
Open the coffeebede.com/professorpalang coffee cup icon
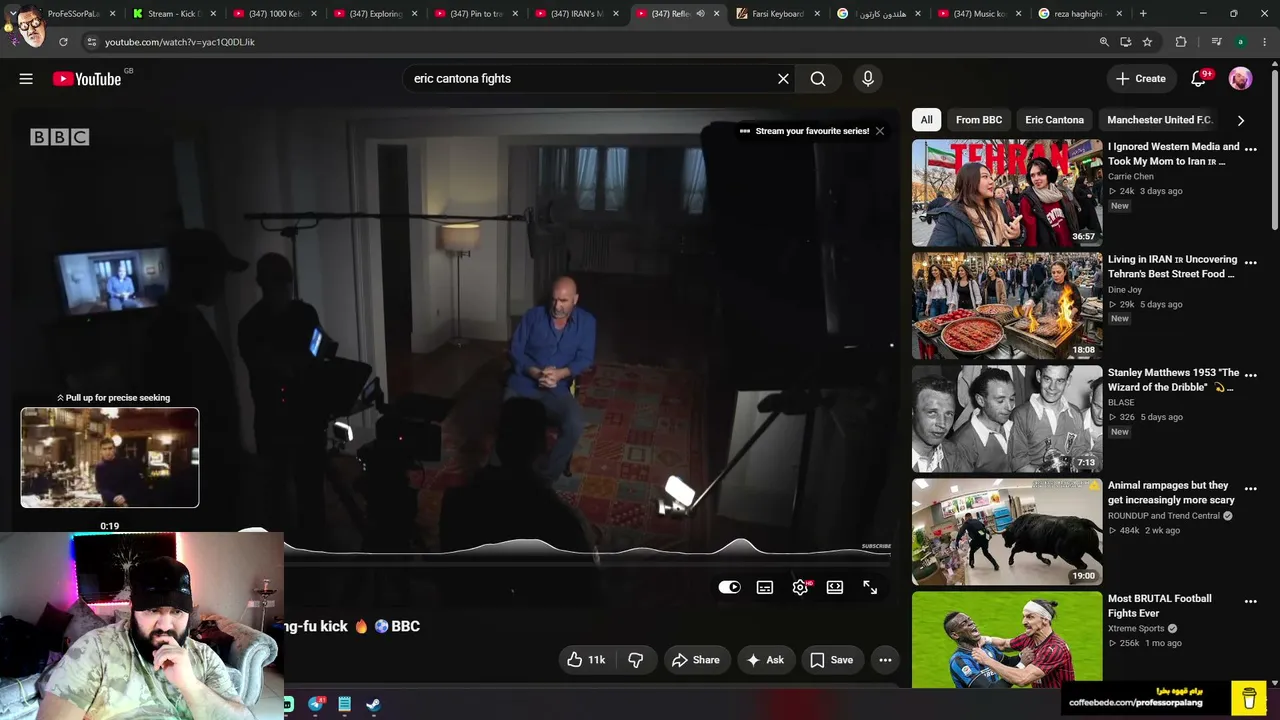tap(1249, 698)
